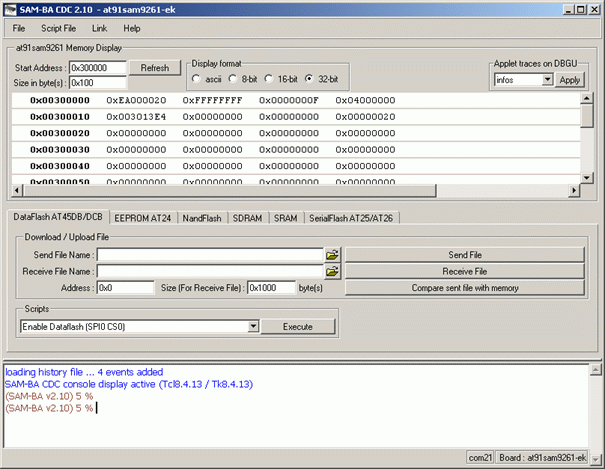Click console scroll down arrow

coord(595,459)
